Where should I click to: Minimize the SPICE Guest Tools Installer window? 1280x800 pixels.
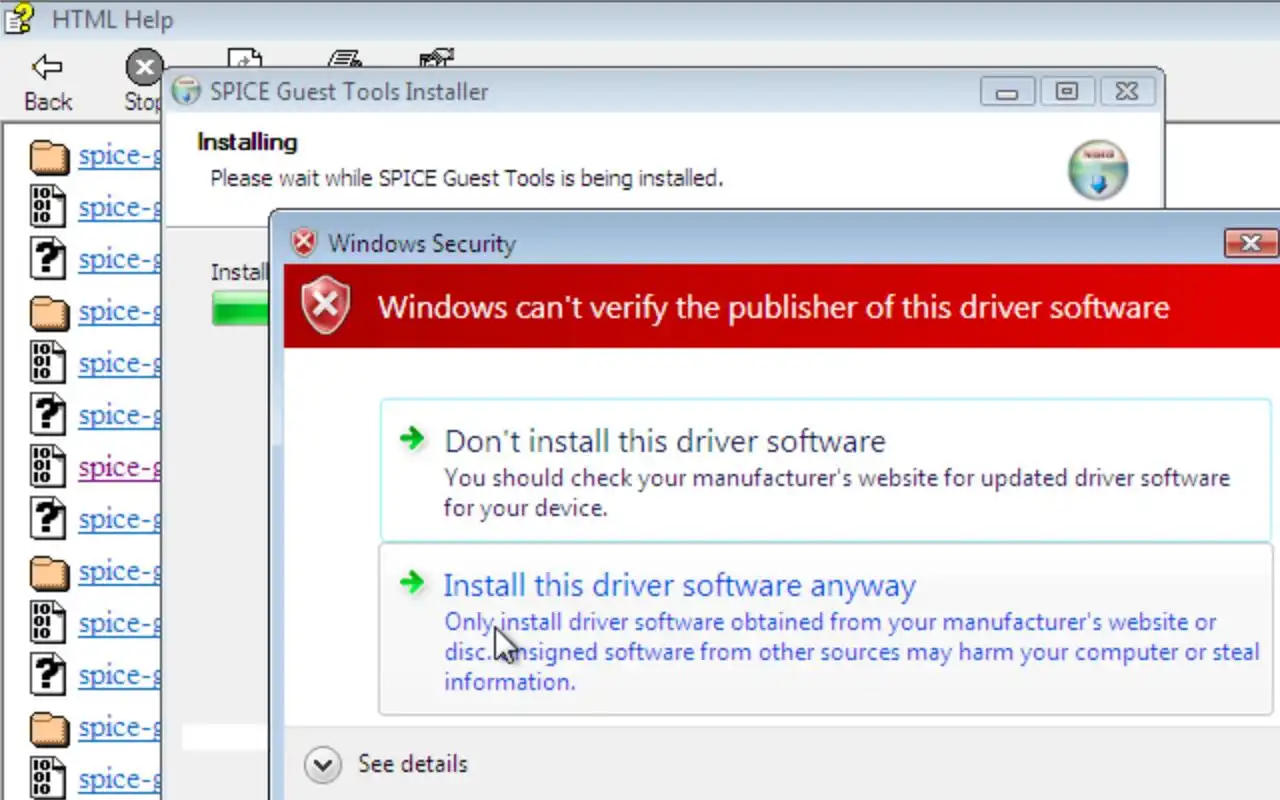(x=1007, y=92)
